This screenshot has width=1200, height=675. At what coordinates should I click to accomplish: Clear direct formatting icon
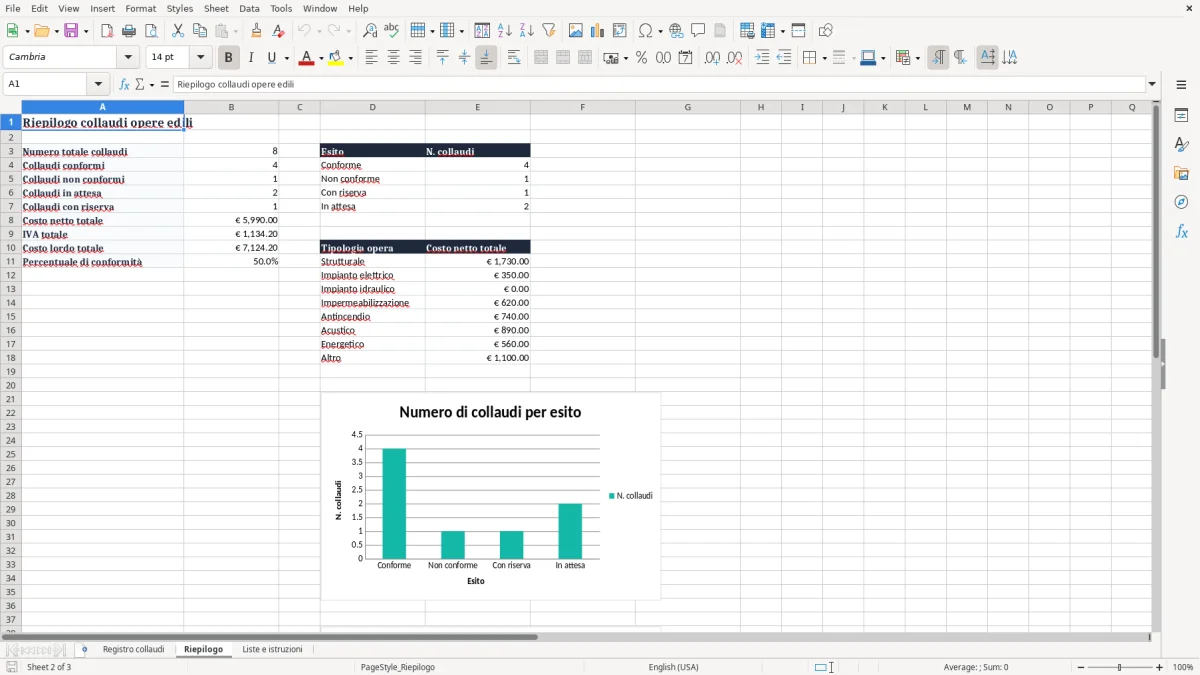[x=278, y=31]
